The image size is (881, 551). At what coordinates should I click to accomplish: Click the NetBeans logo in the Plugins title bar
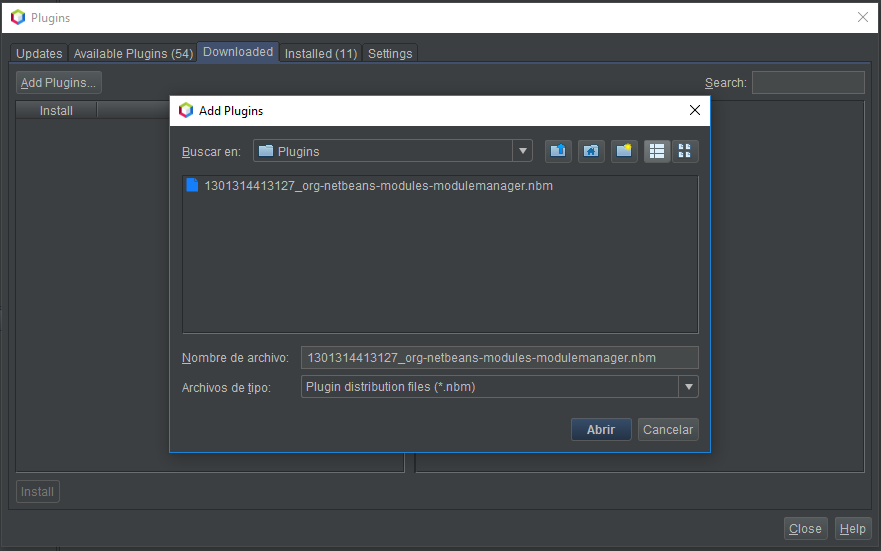[18, 17]
